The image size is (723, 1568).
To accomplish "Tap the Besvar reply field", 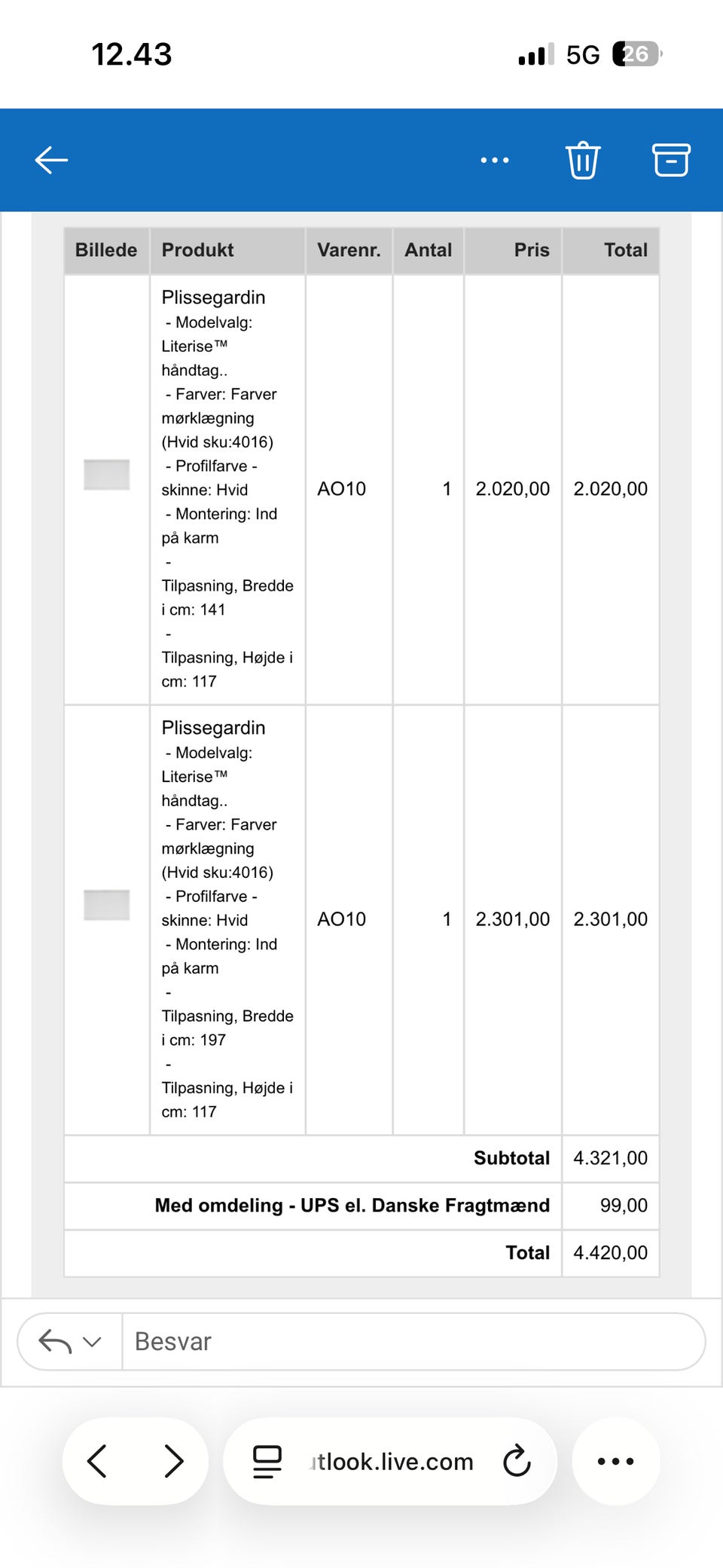I will (x=413, y=1341).
